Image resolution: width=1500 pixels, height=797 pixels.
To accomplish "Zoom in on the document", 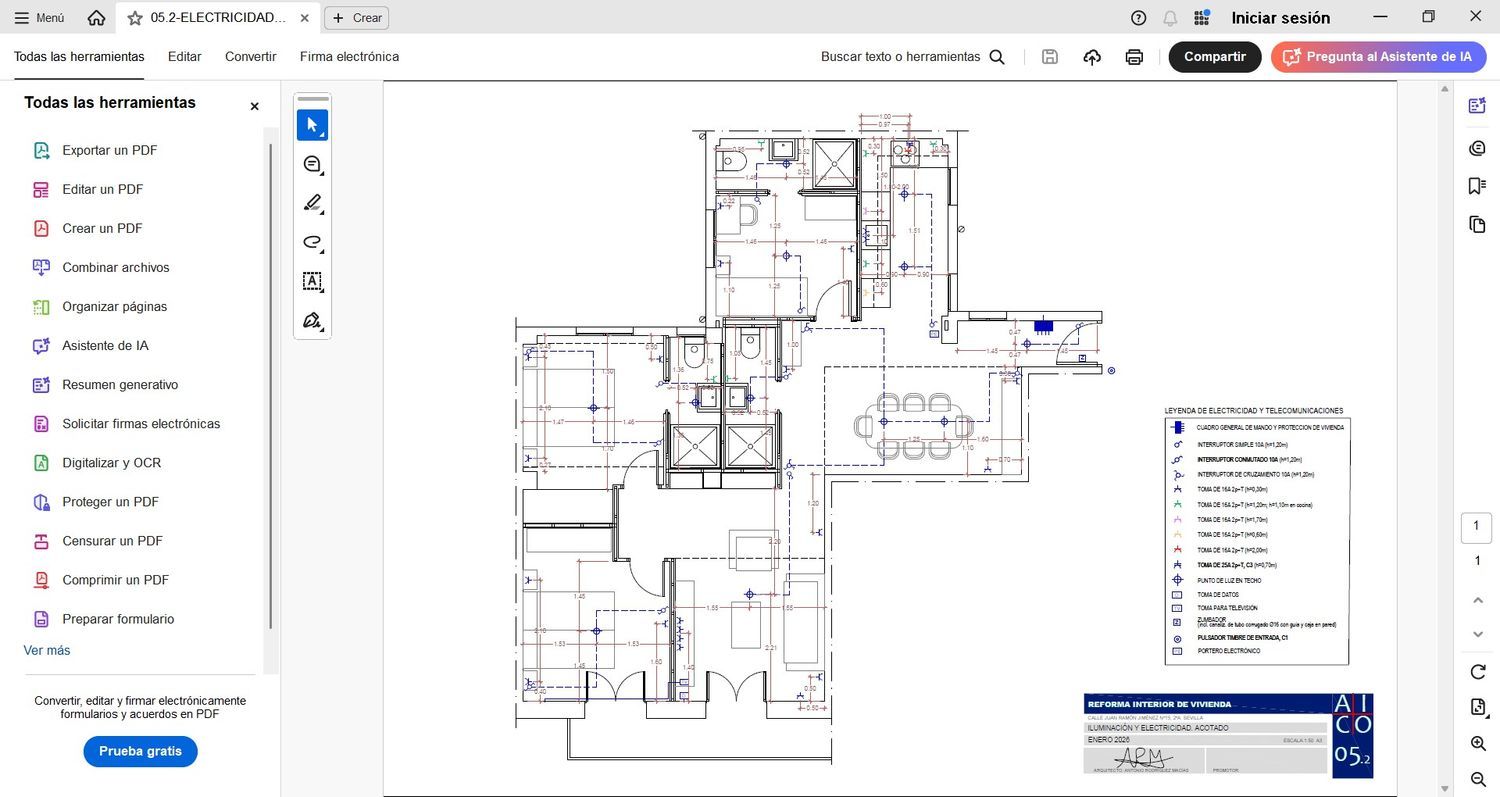I will (1477, 743).
